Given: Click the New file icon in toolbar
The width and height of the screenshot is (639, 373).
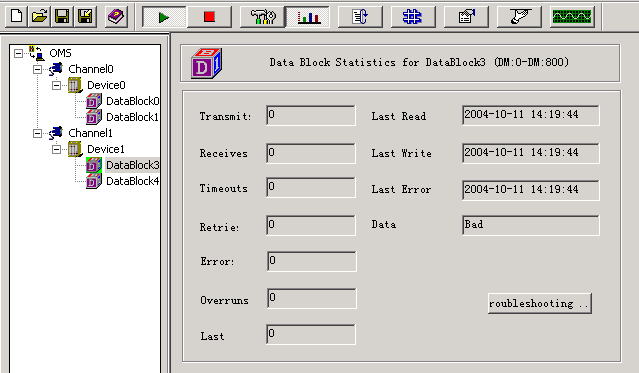Looking at the screenshot, I should [x=16, y=17].
